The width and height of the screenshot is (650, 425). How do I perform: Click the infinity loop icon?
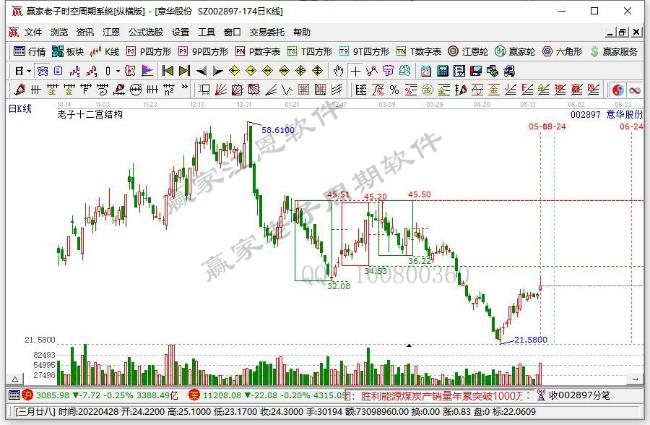click(635, 89)
